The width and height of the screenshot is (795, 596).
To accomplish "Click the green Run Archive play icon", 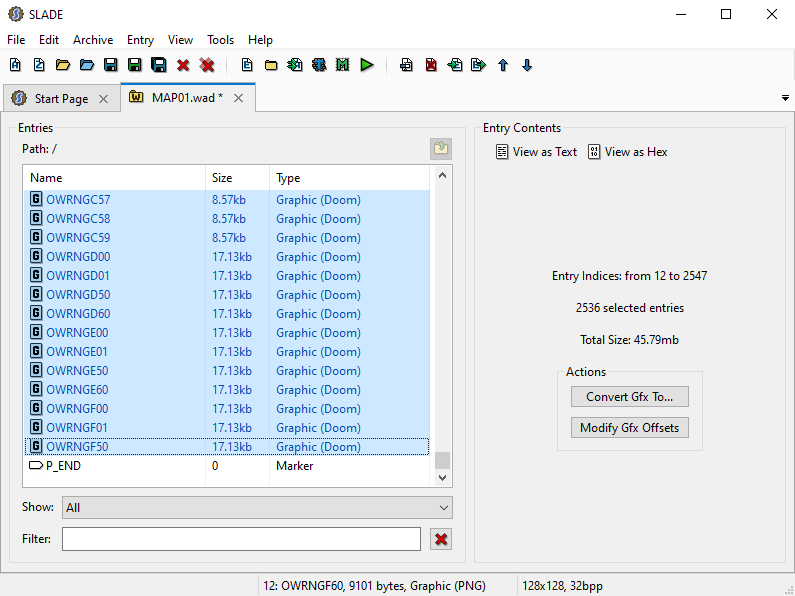I will click(x=367, y=65).
